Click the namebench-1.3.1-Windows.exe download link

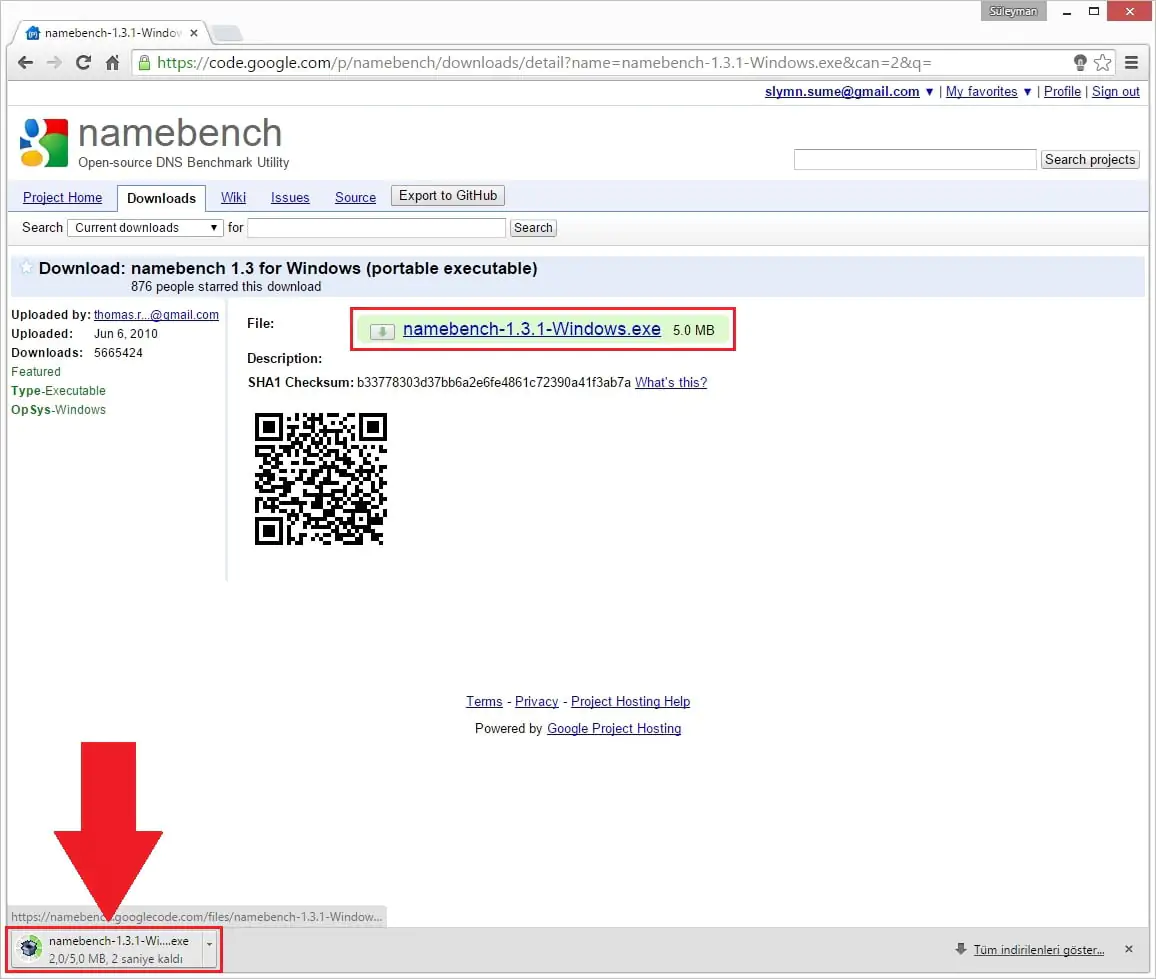coord(531,329)
